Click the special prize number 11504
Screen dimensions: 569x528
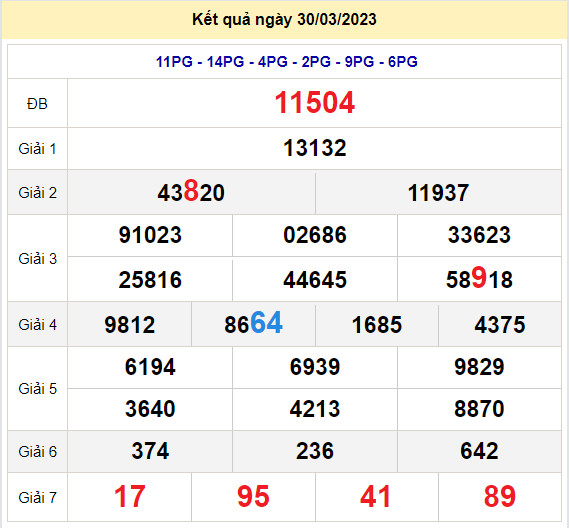click(315, 103)
